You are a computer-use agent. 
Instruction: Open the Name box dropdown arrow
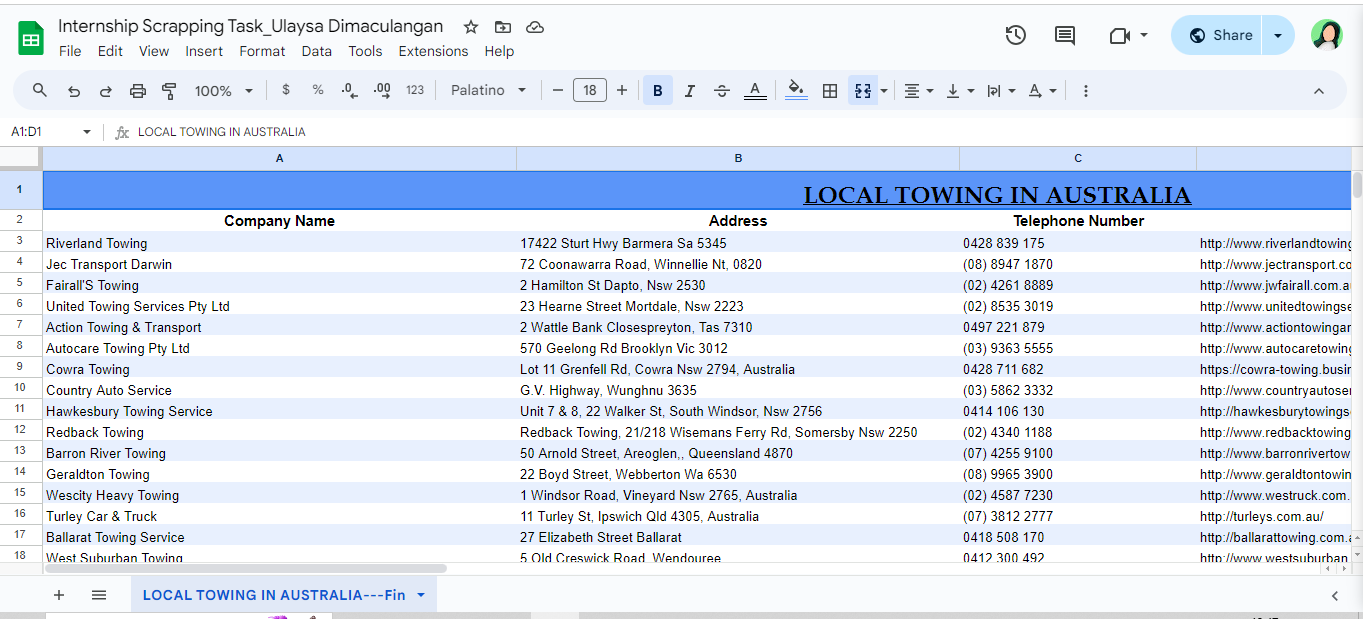pos(87,132)
